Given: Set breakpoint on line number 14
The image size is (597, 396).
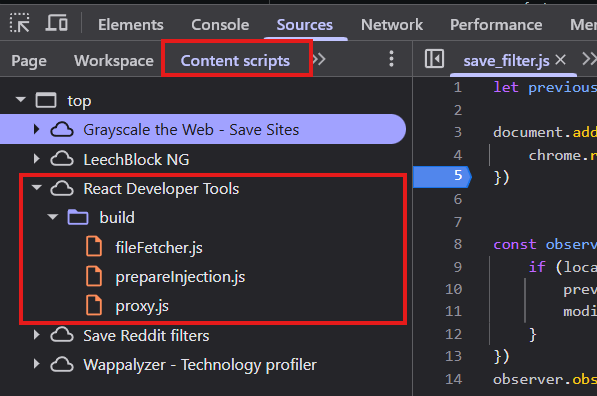Looking at the screenshot, I should pos(454,379).
